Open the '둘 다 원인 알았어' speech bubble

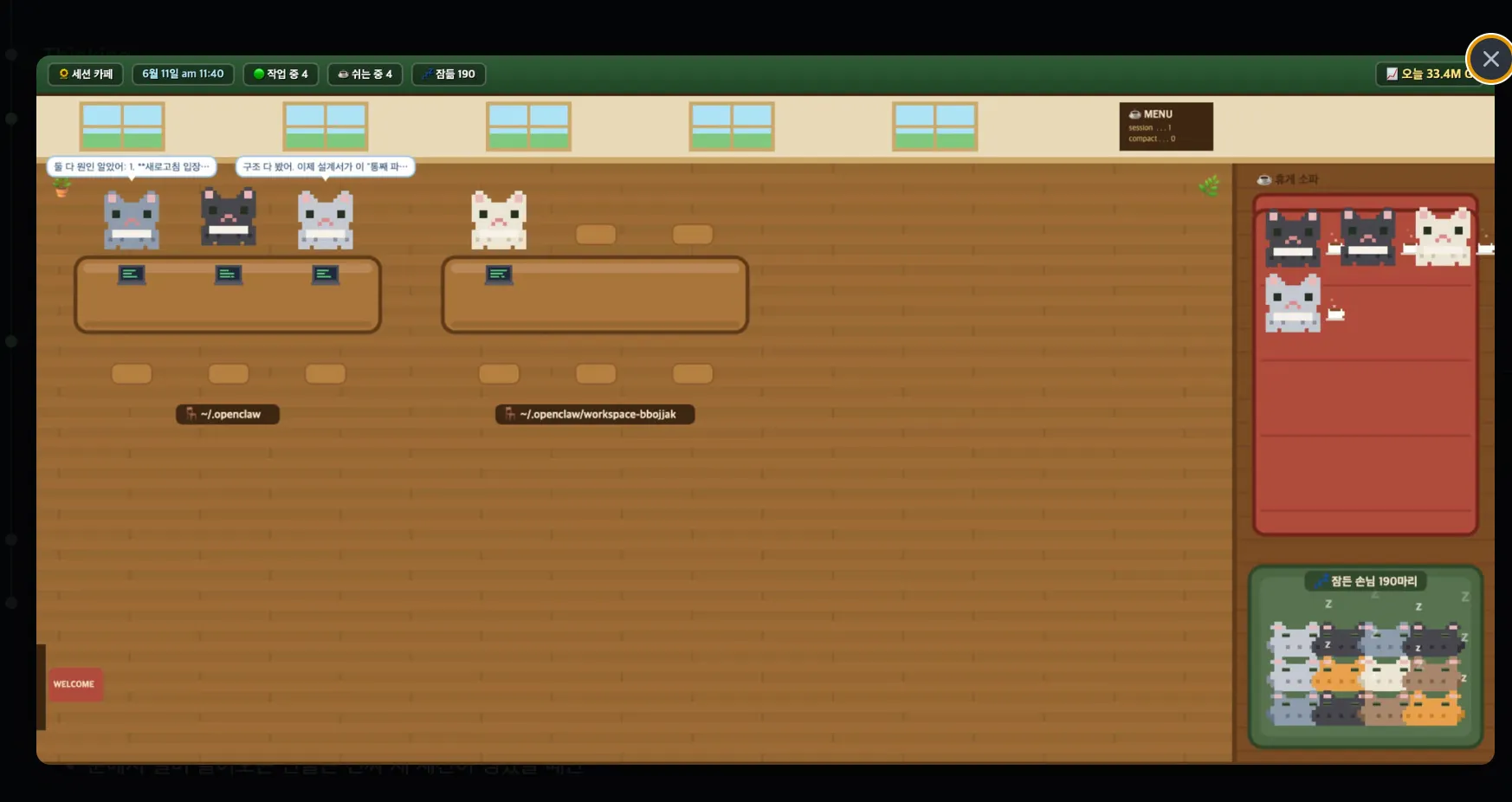click(132, 166)
